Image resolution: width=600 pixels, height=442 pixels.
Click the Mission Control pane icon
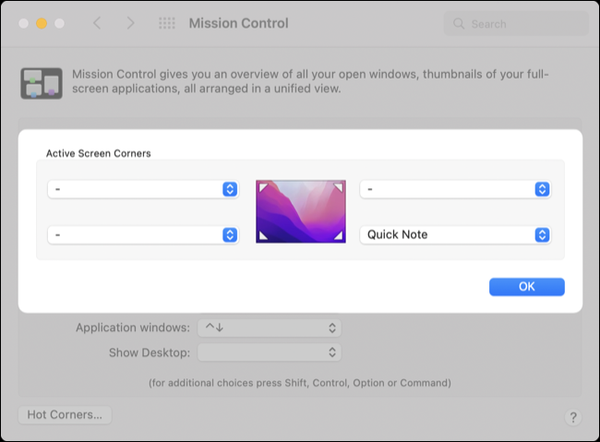[42, 84]
